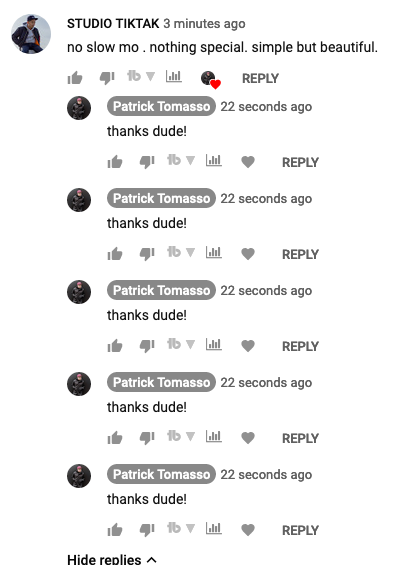Image resolution: width=405 pixels, height=565 pixels.
Task: Dislike the STUDIO TIKTAK comment
Action: pos(107,78)
